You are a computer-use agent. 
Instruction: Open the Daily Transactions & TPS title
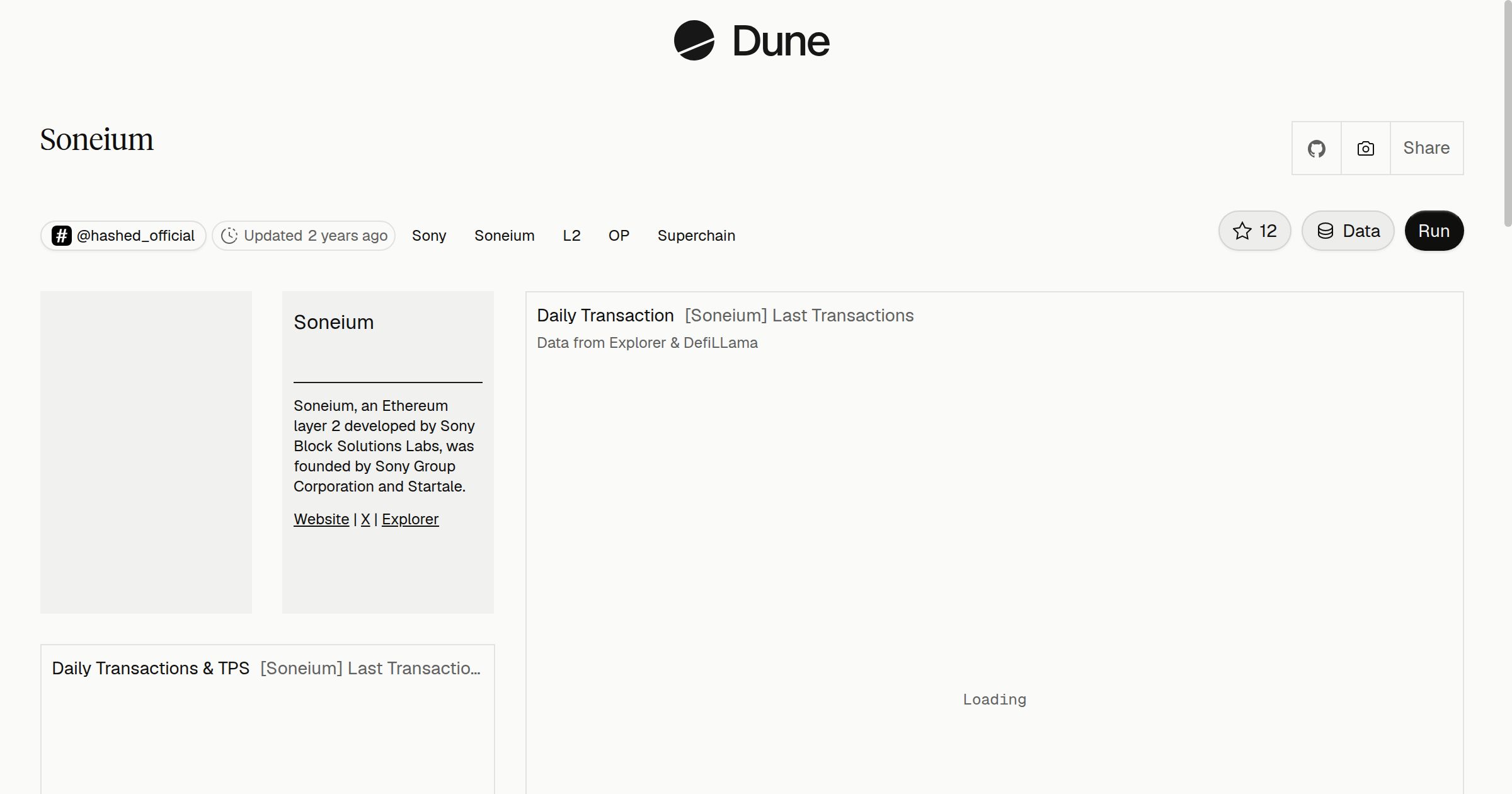pos(151,668)
